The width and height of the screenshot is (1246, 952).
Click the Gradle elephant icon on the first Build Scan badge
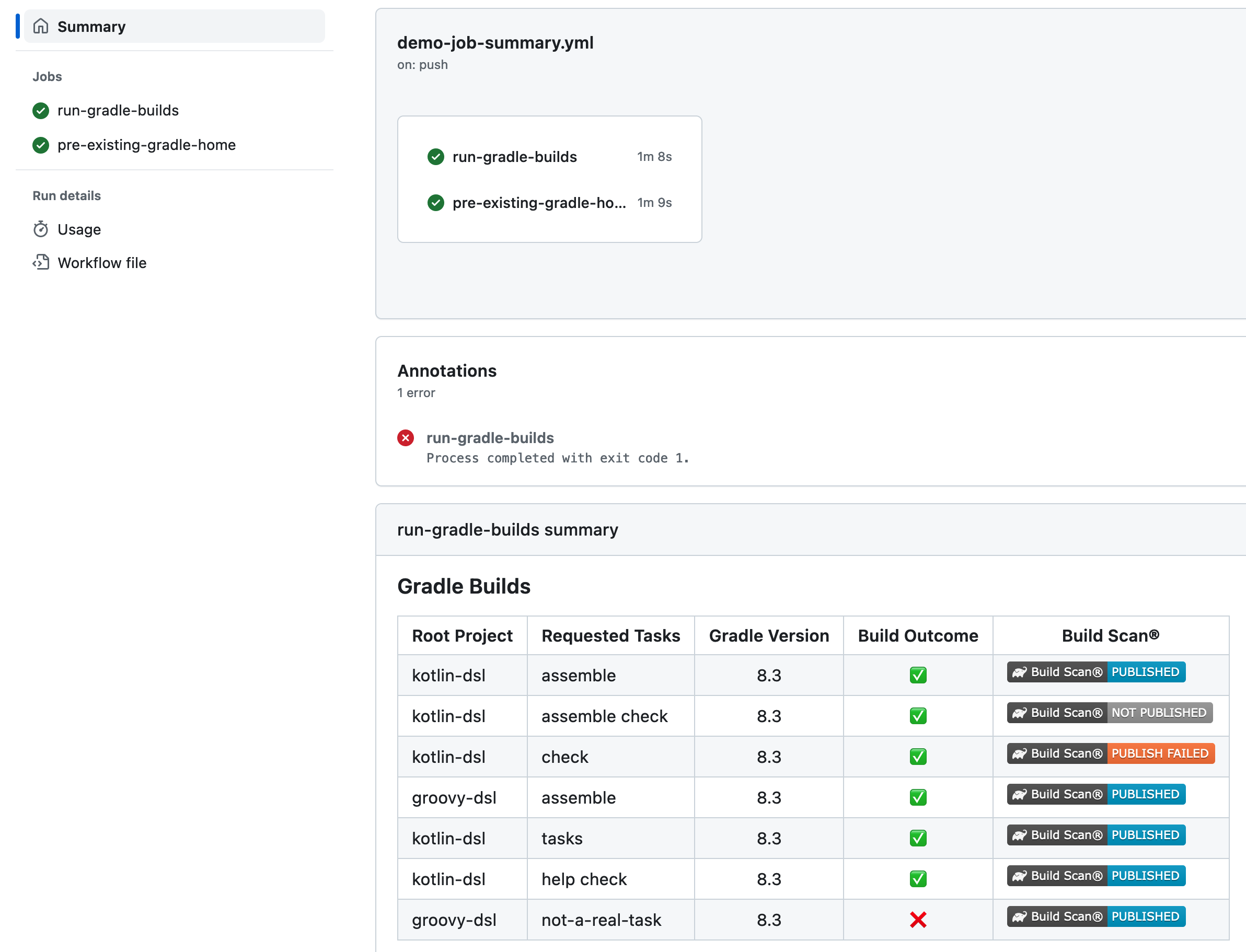click(1020, 672)
